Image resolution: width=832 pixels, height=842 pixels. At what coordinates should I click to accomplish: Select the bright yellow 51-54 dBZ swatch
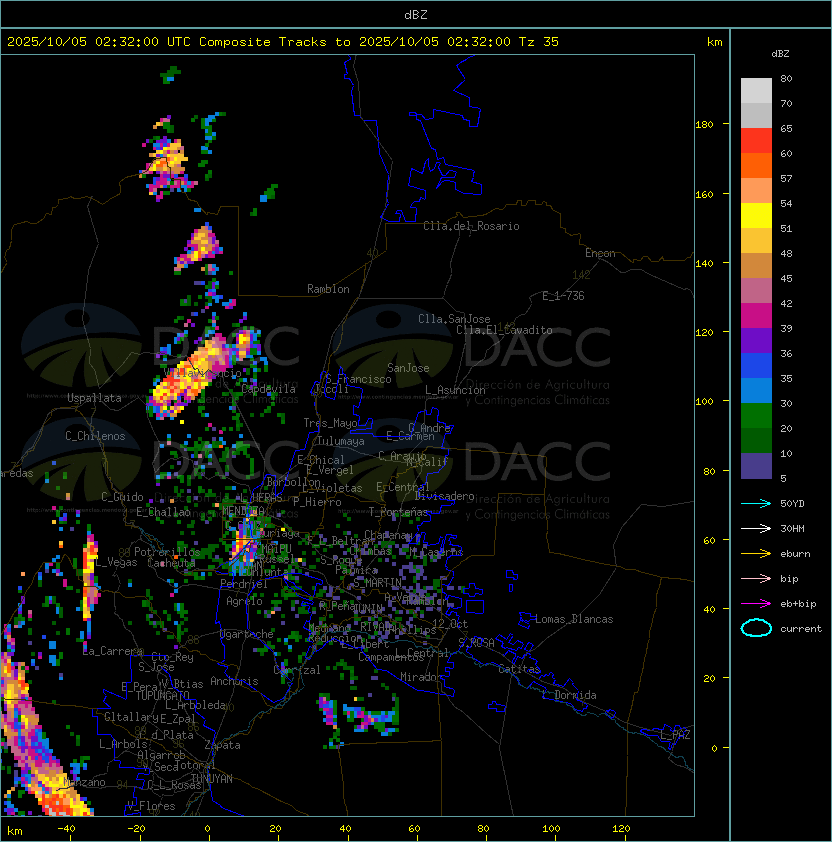(x=756, y=216)
